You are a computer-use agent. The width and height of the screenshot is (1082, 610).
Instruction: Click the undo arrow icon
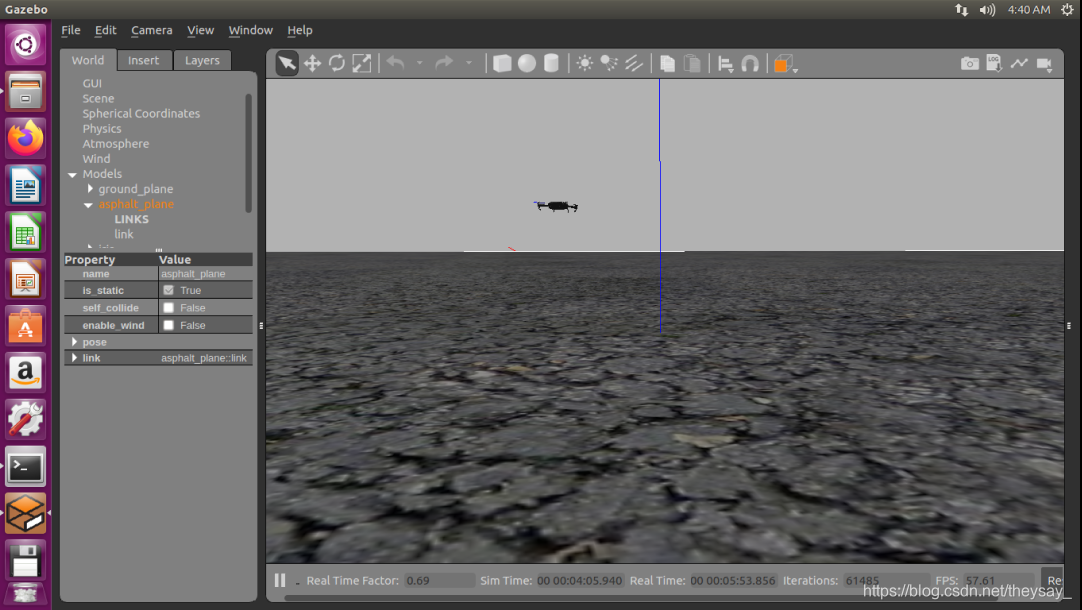point(395,63)
